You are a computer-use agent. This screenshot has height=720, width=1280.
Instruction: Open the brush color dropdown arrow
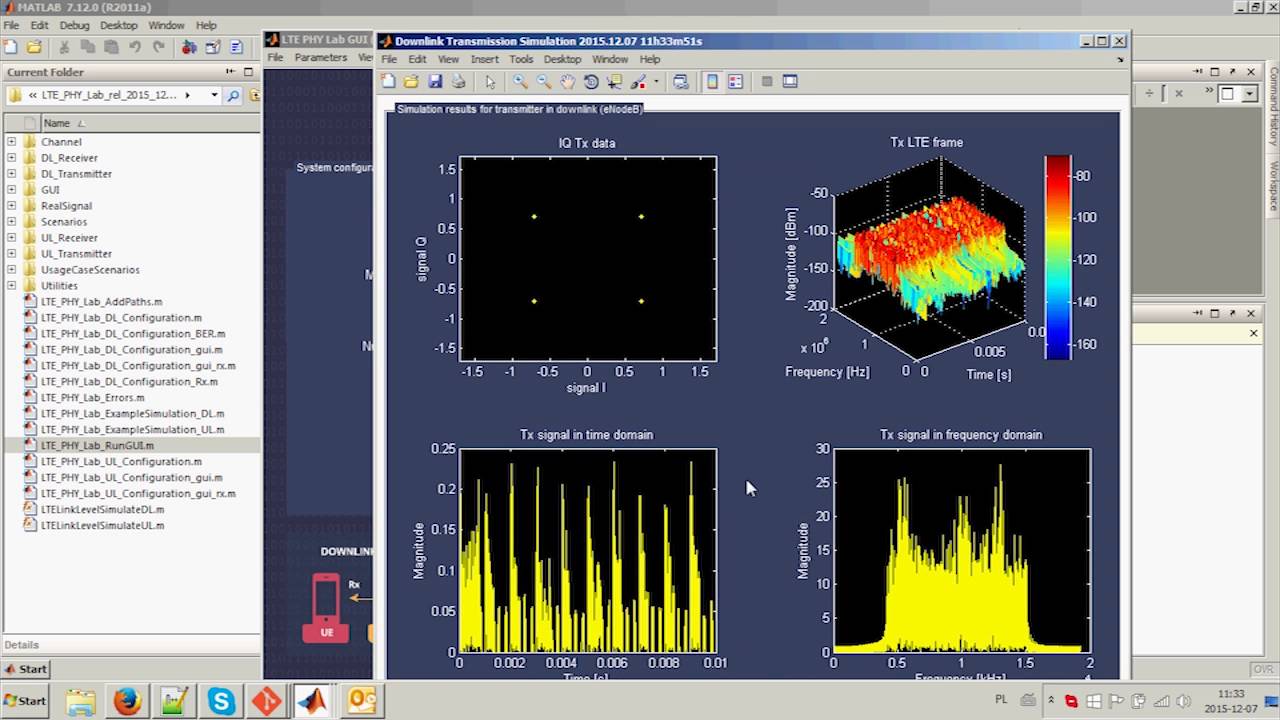(x=656, y=82)
